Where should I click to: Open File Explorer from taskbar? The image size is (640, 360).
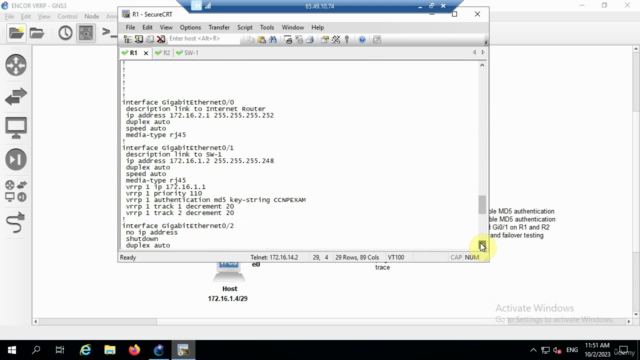[x=110, y=350]
